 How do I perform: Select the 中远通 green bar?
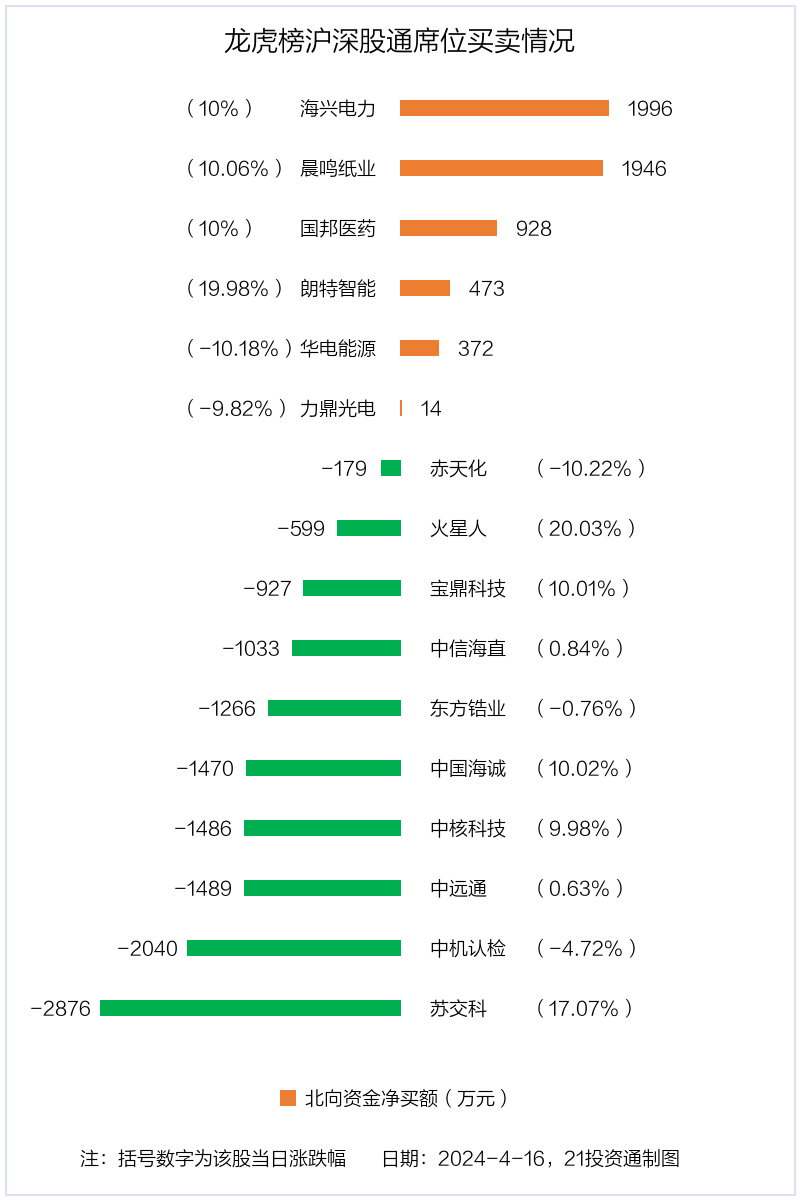pos(322,888)
